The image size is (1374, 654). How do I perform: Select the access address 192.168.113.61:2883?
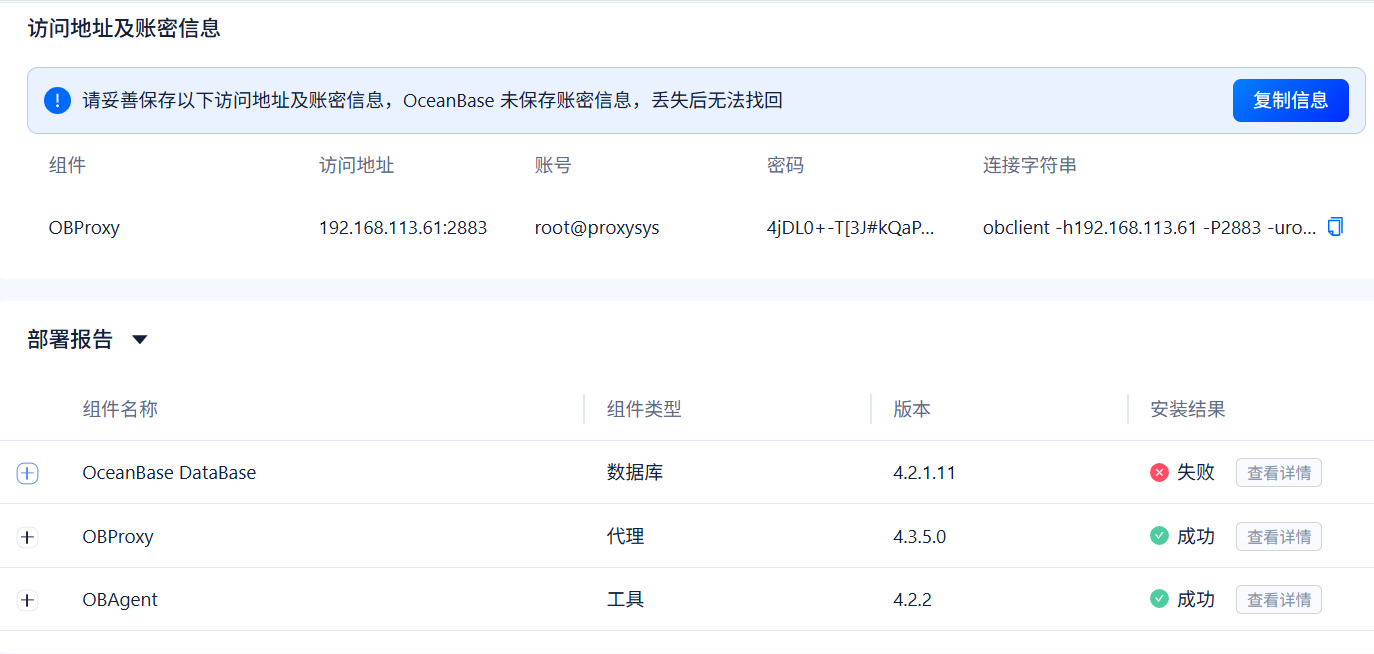pyautogui.click(x=403, y=228)
